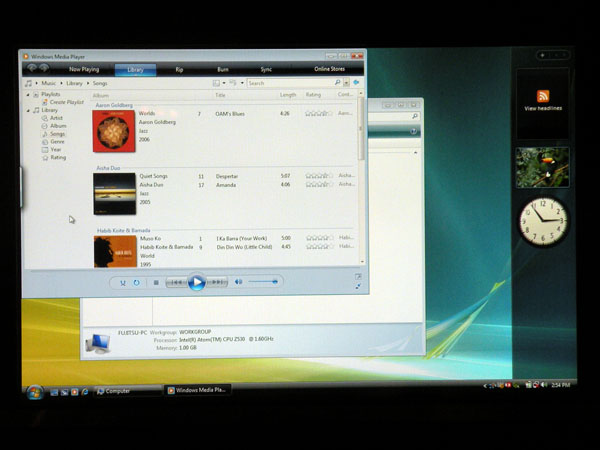Click the Create Playlist icon
Image resolution: width=600 pixels, height=450 pixels.
click(x=45, y=102)
